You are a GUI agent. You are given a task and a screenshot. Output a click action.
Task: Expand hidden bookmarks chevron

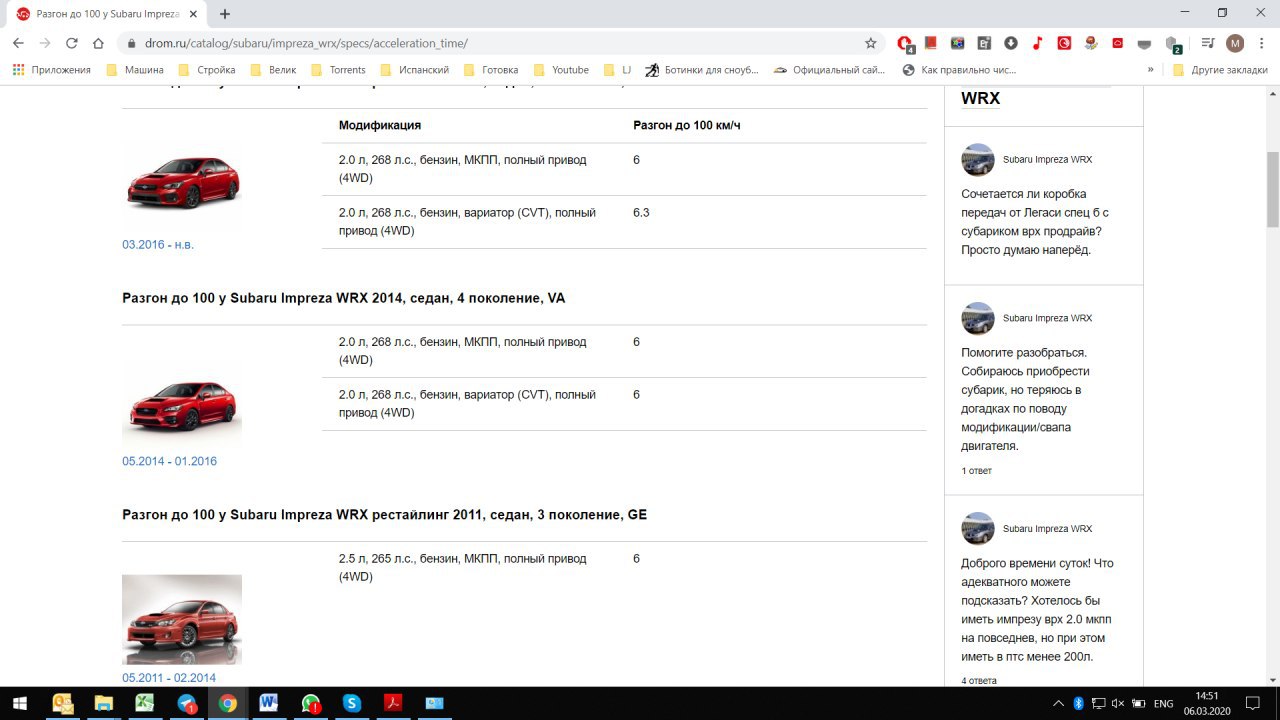point(1150,70)
